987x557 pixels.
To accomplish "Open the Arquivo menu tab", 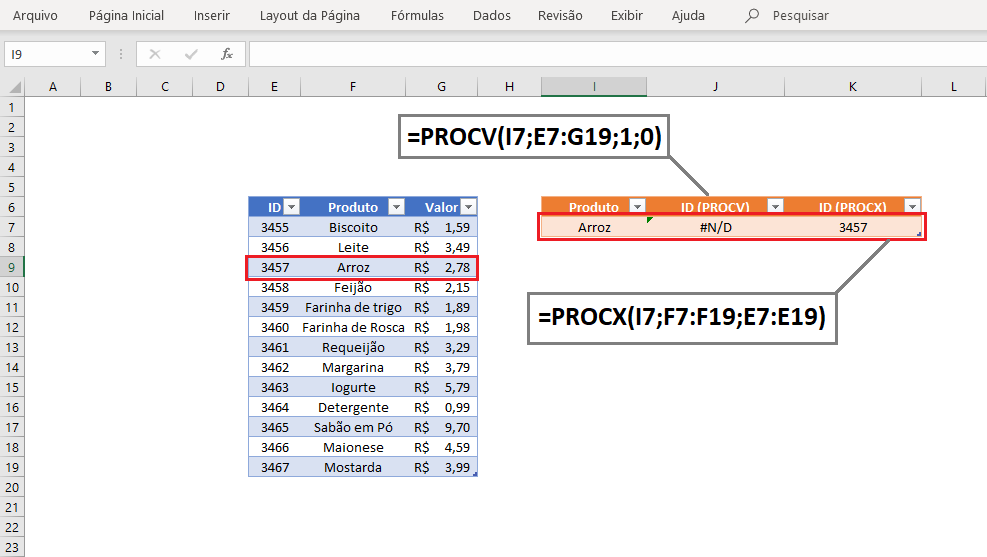I will coord(35,16).
